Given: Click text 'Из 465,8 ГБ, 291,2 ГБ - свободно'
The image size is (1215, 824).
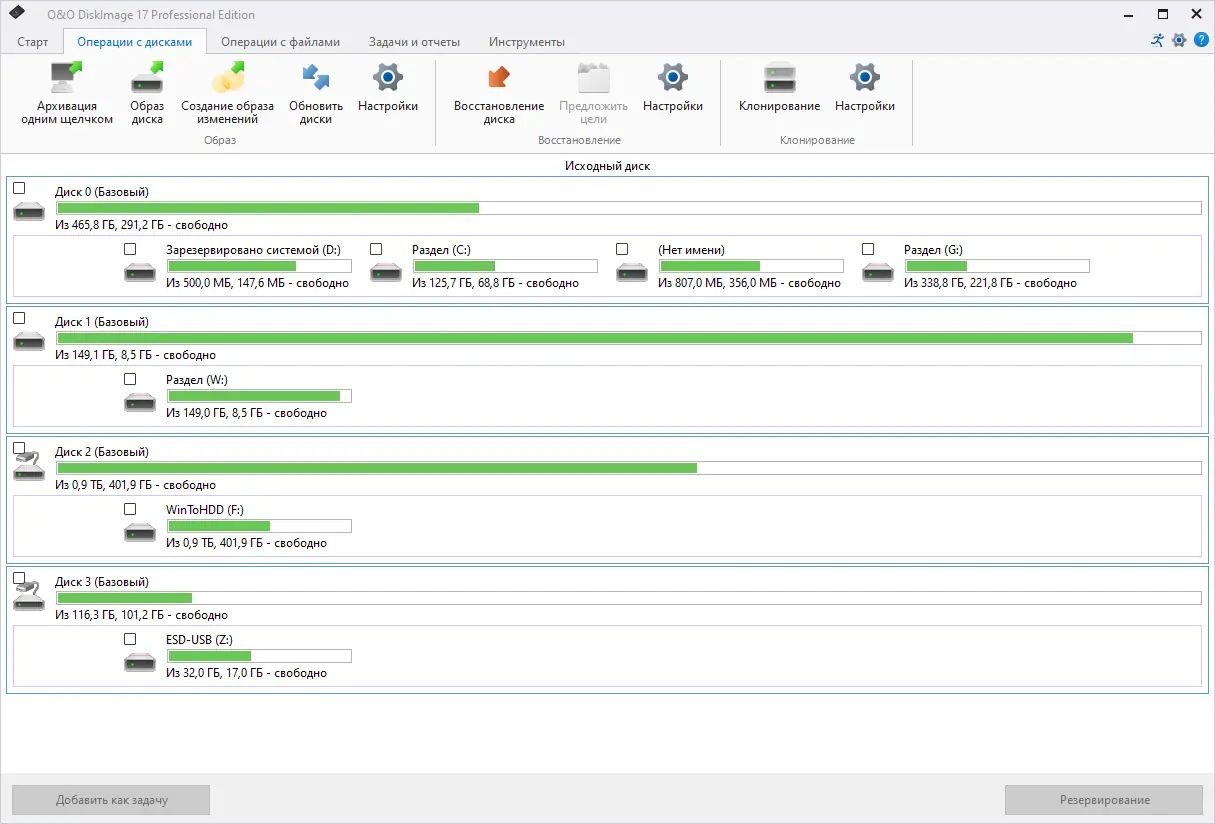Looking at the screenshot, I should [142, 225].
